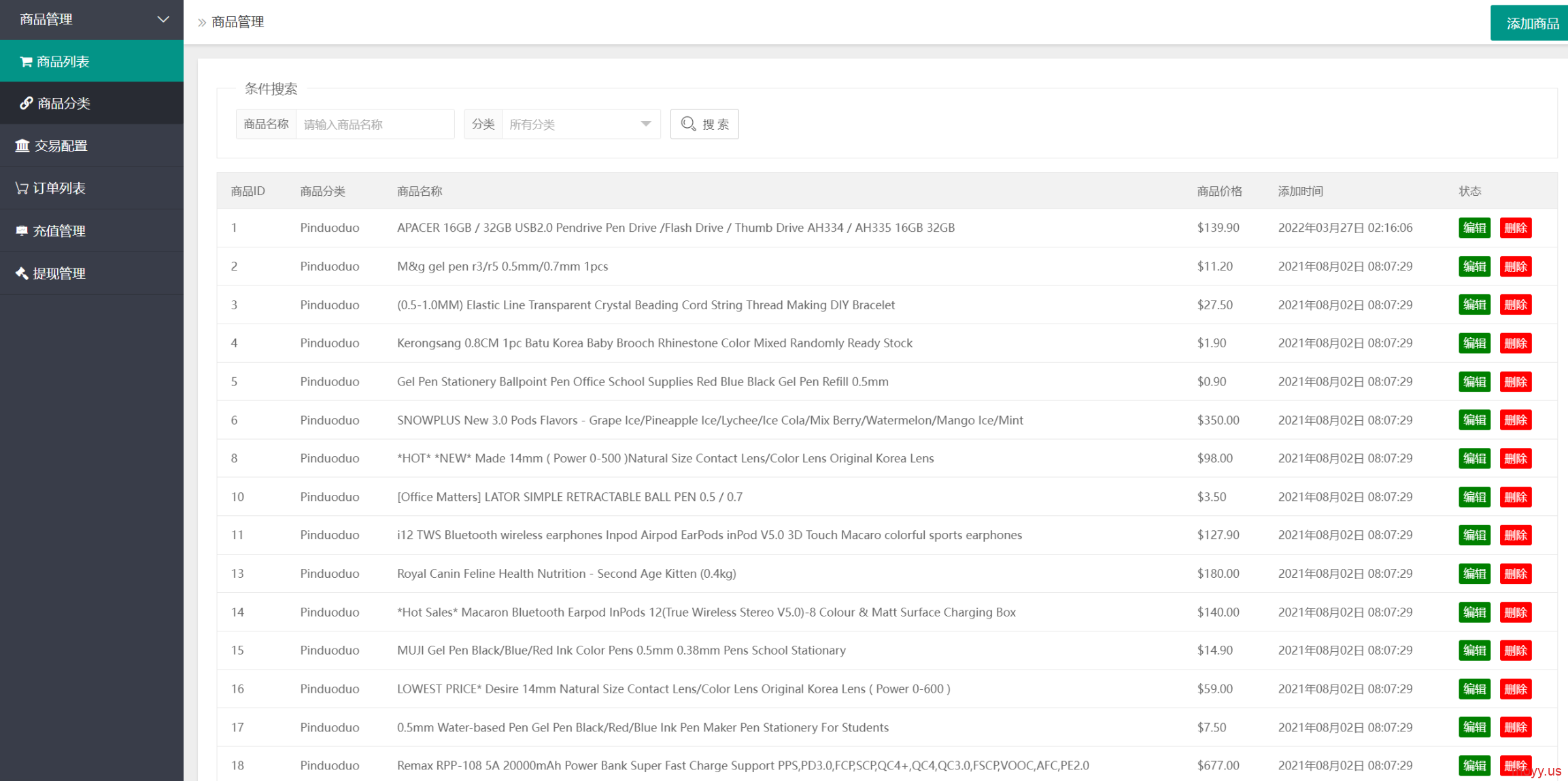Open 商品列表 in the sidebar

click(x=92, y=61)
